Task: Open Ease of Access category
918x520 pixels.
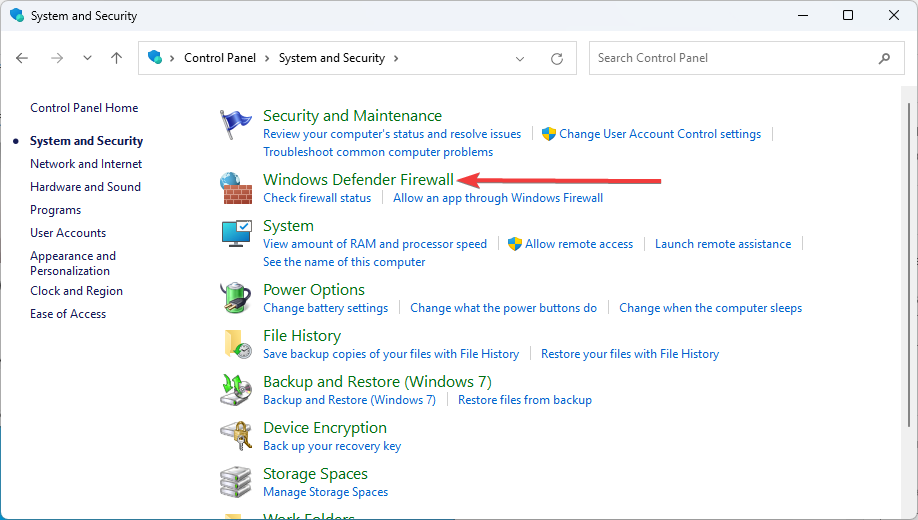Action: pyautogui.click(x=68, y=314)
